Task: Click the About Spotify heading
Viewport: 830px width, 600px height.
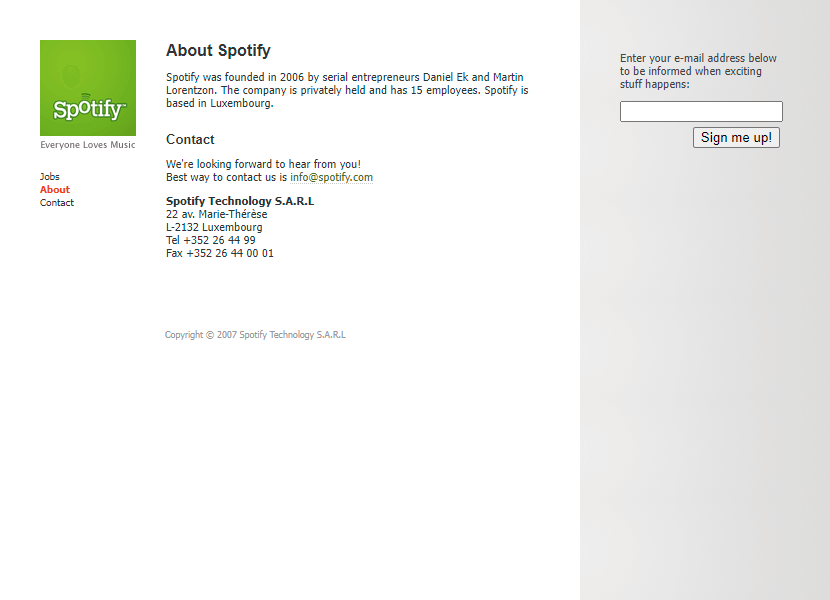Action: point(218,50)
